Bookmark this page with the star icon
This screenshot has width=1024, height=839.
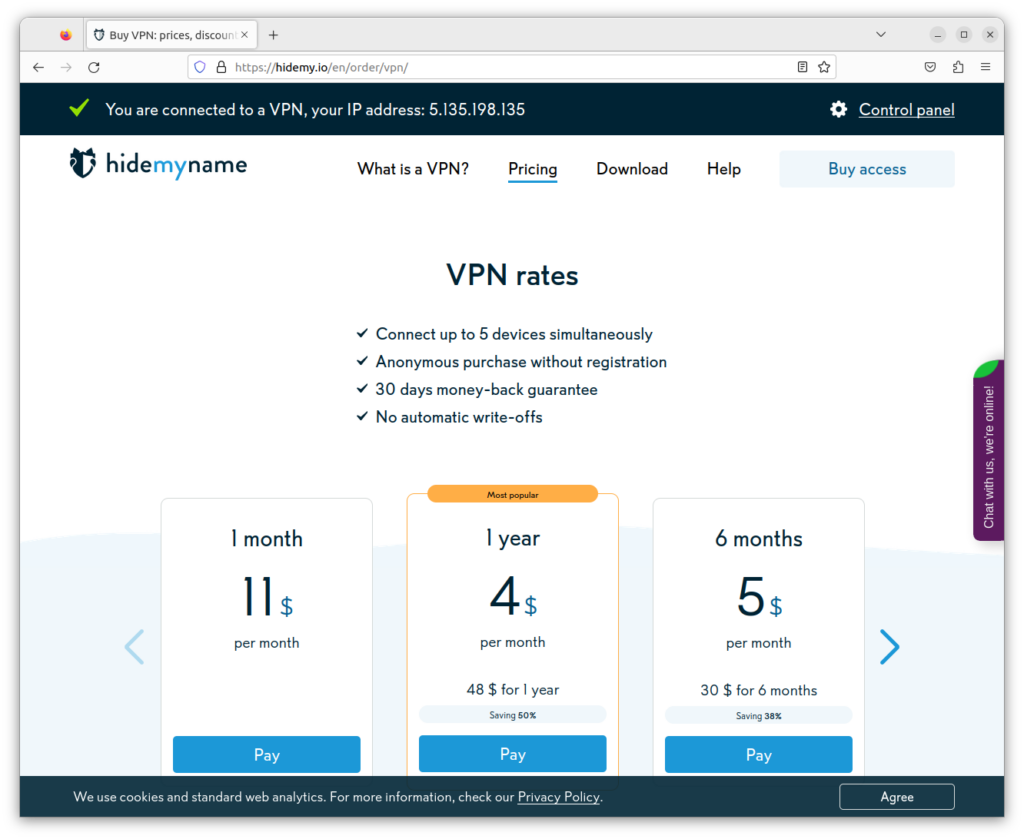click(x=824, y=67)
